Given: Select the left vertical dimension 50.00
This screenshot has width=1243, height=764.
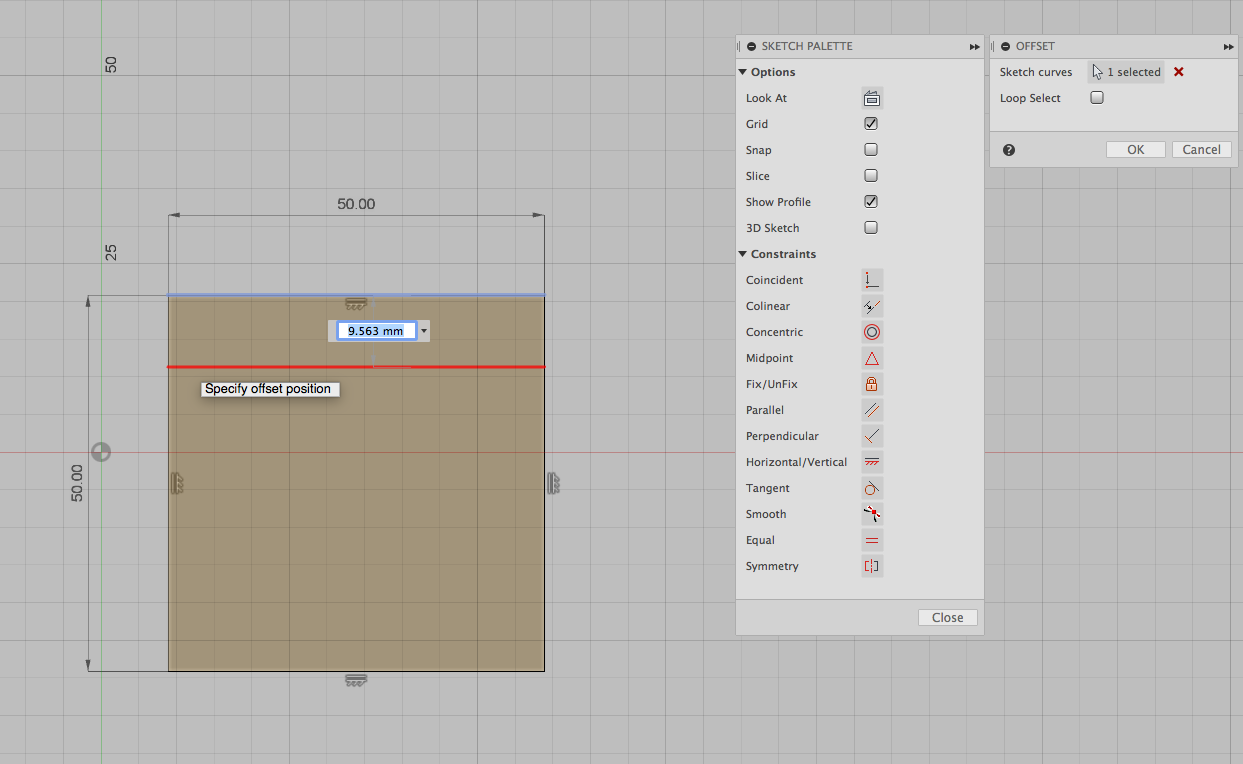Looking at the screenshot, I should (78, 483).
